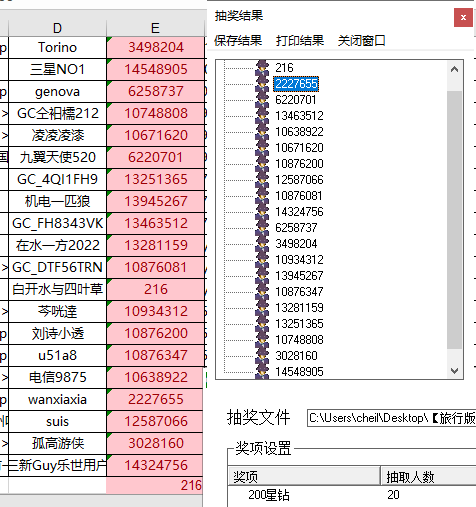The height and width of the screenshot is (507, 476).
Task: Click the GC_DTF56TRN cell
Action: click(x=57, y=267)
